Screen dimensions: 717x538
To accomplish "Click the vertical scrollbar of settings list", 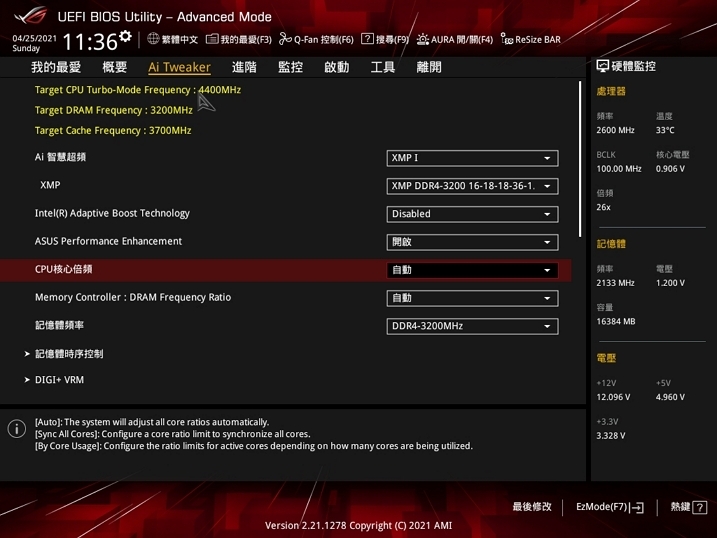I will (x=580, y=160).
